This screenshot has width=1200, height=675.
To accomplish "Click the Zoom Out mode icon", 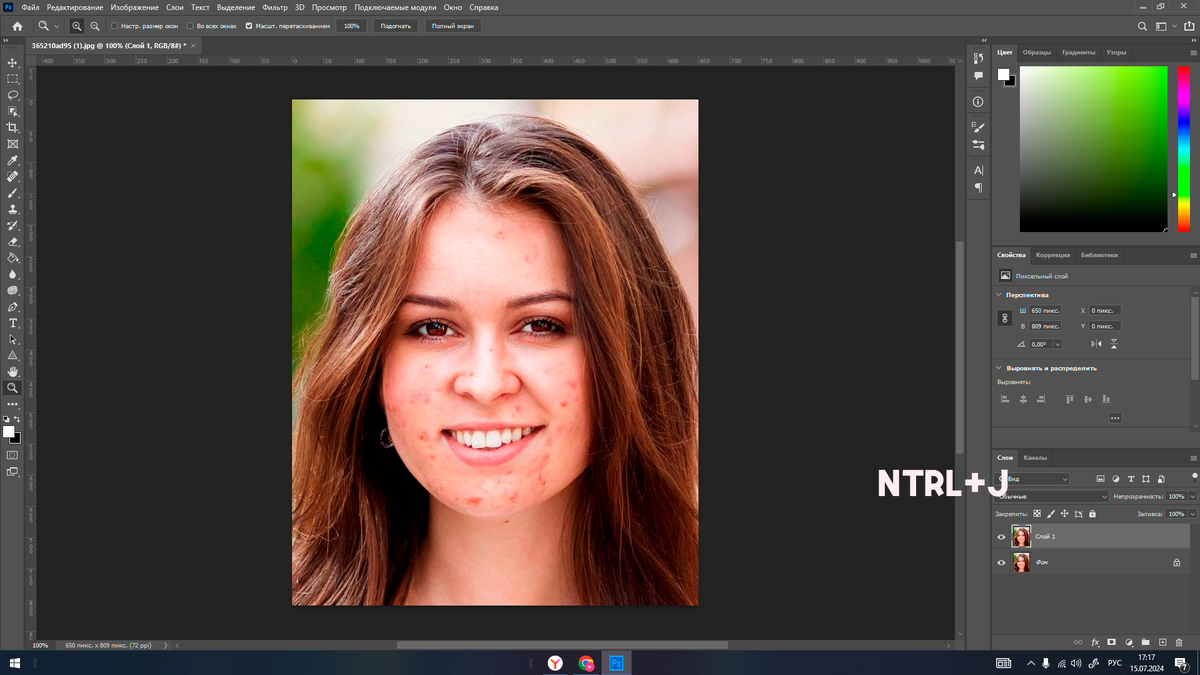I will click(x=94, y=26).
